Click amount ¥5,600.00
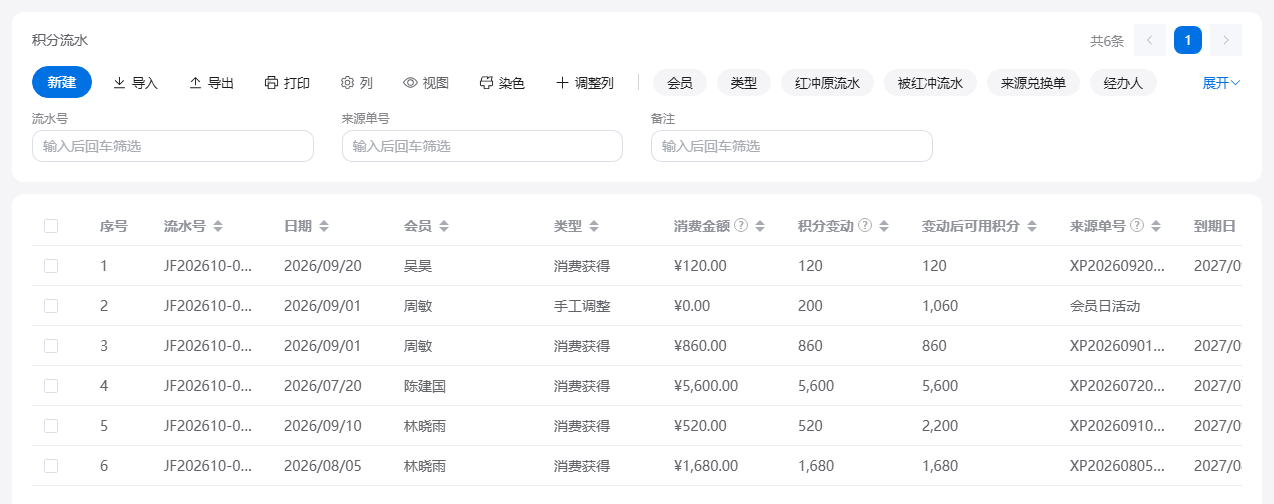Viewport: 1274px width, 504px height. [x=706, y=386]
